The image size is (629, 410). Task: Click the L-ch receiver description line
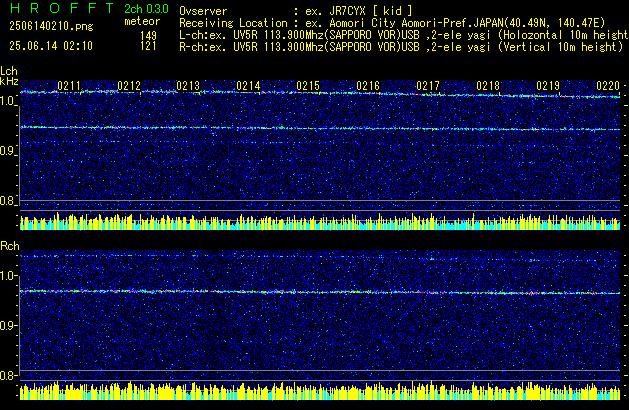point(404,35)
